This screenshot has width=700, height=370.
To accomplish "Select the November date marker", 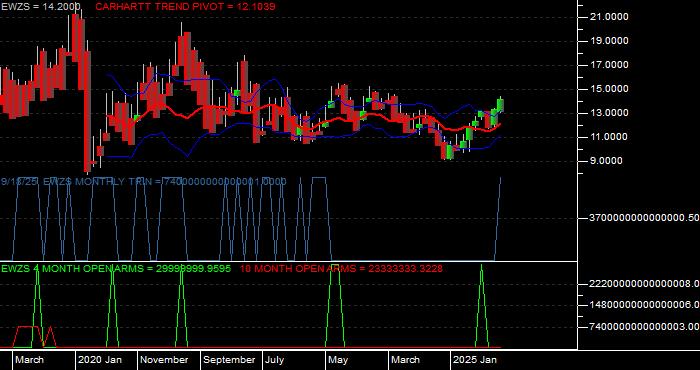I will point(164,360).
